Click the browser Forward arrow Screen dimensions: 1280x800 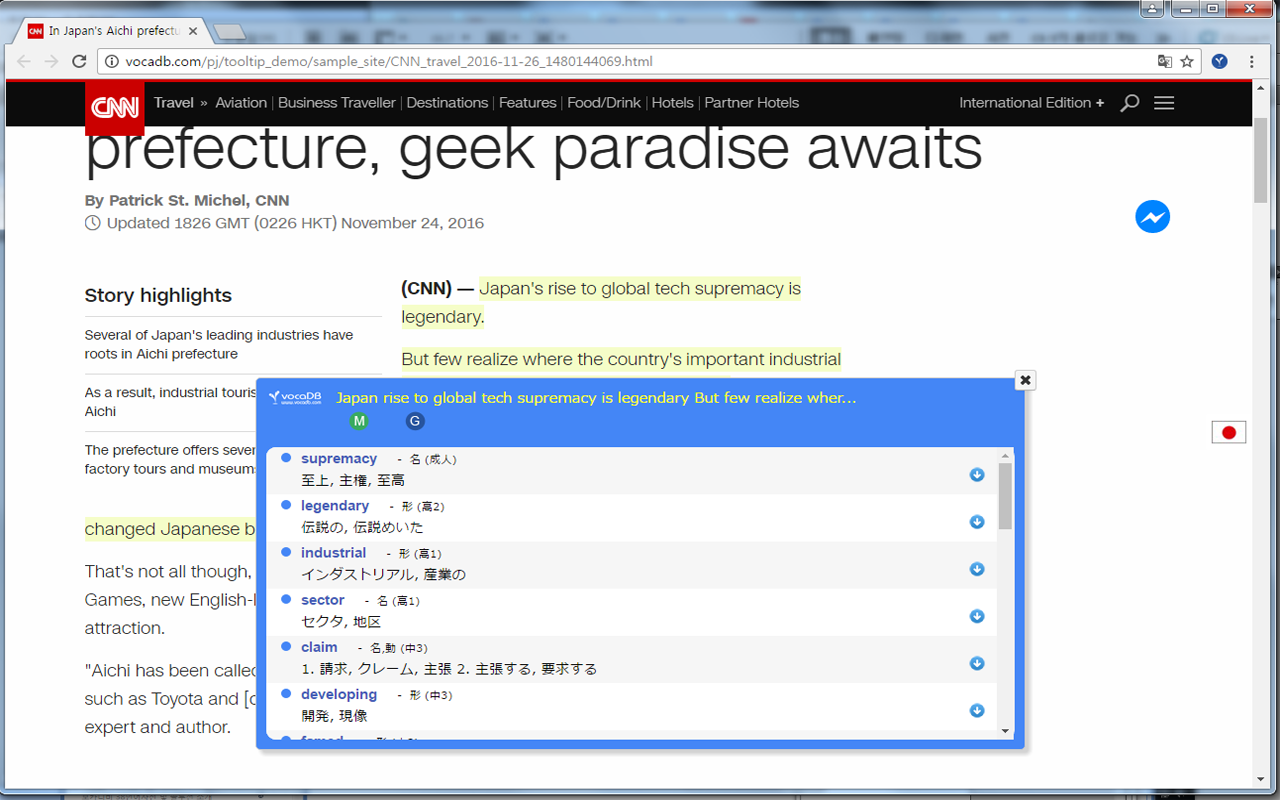click(52, 61)
